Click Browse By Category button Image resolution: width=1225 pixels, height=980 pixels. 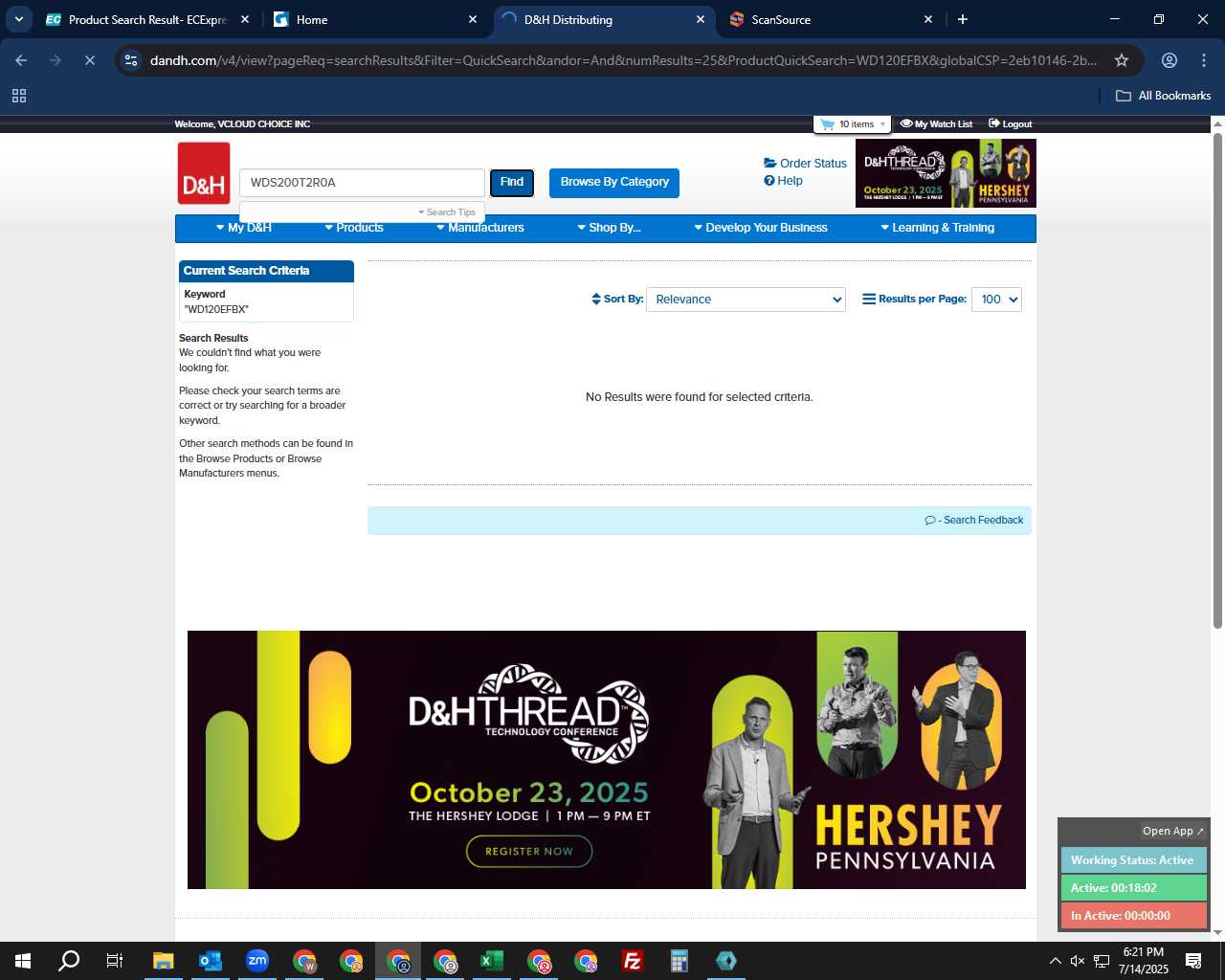614,182
